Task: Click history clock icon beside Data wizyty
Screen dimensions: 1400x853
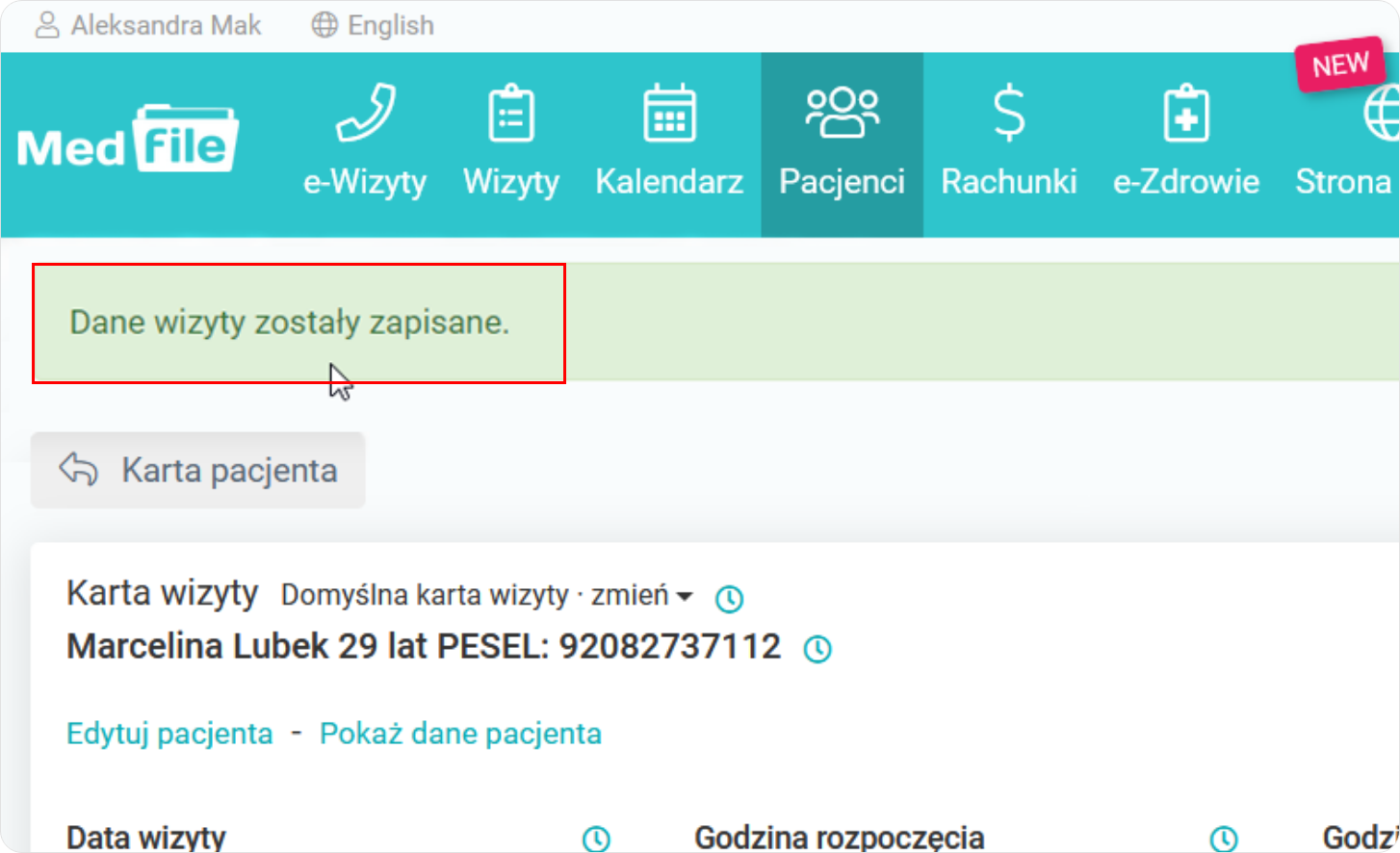Action: [596, 839]
